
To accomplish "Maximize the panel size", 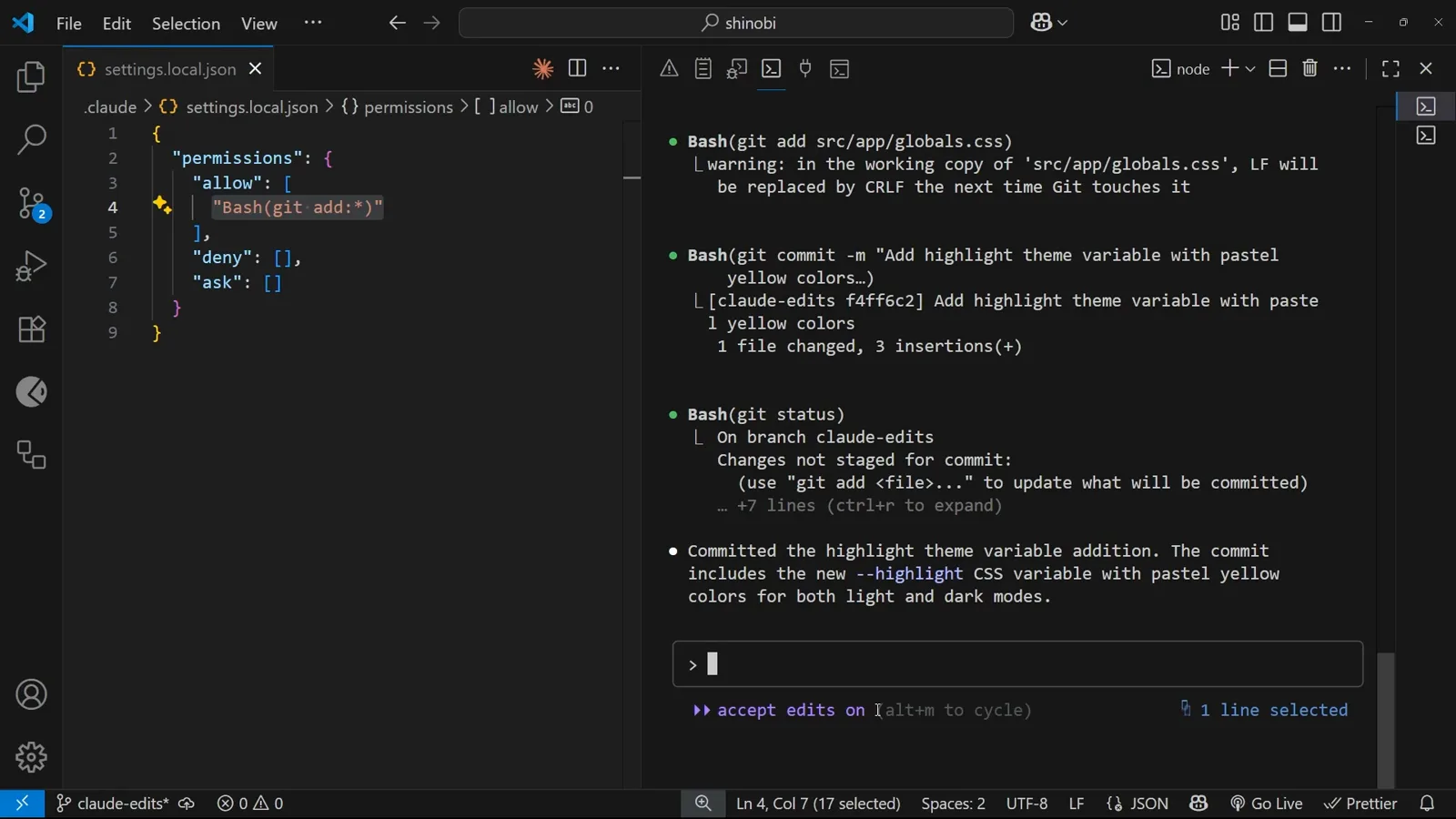I will 1390,68.
